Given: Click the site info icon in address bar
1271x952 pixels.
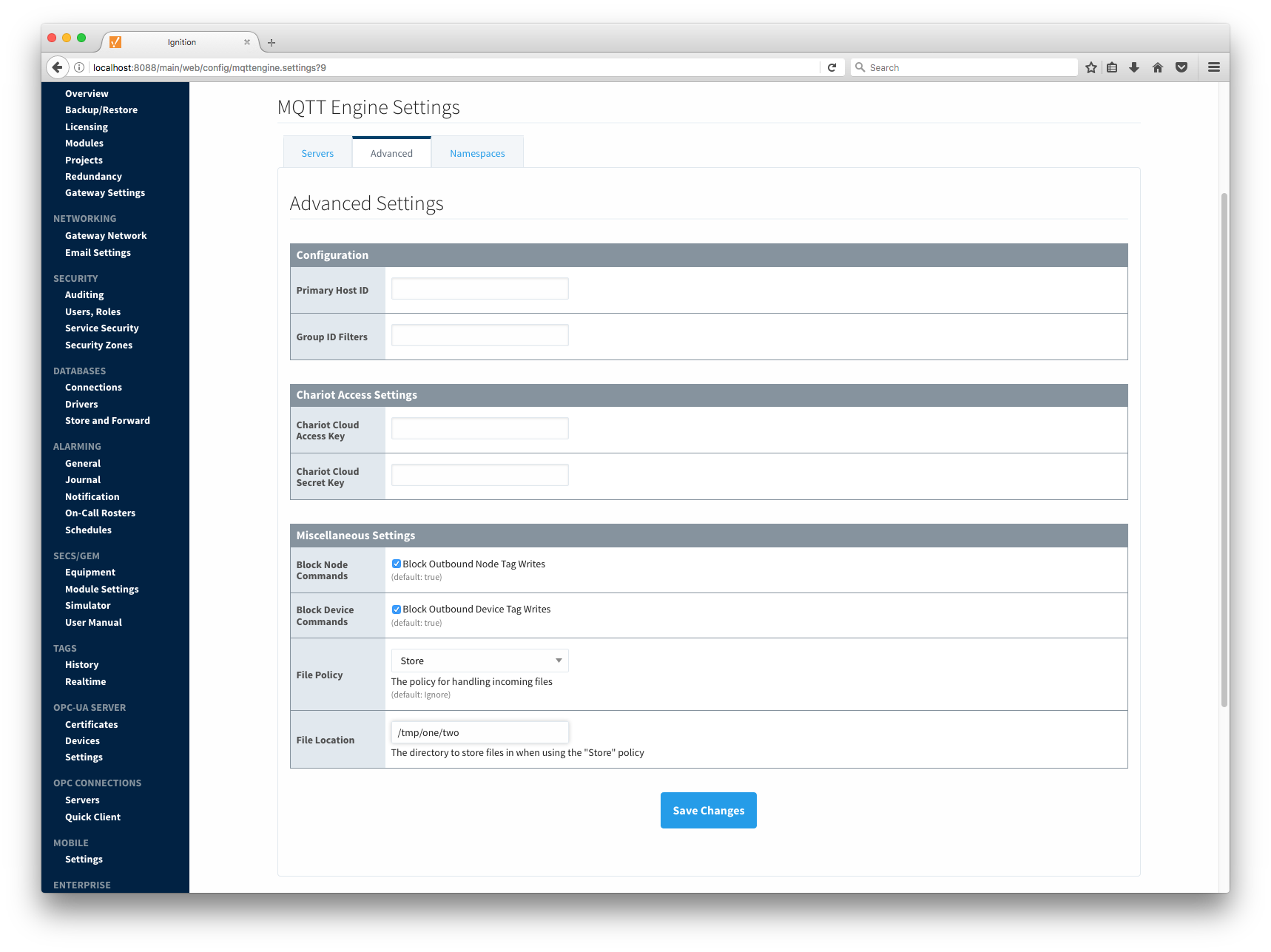Looking at the screenshot, I should 79,67.
